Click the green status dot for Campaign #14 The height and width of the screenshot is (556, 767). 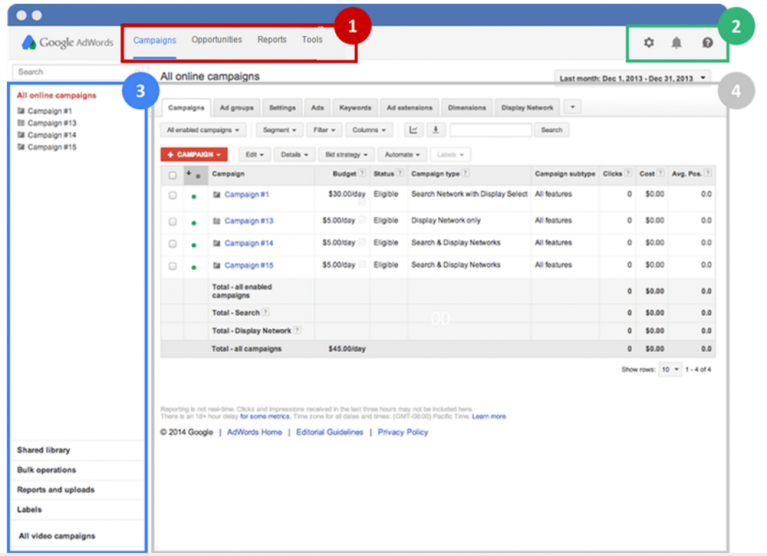point(194,245)
